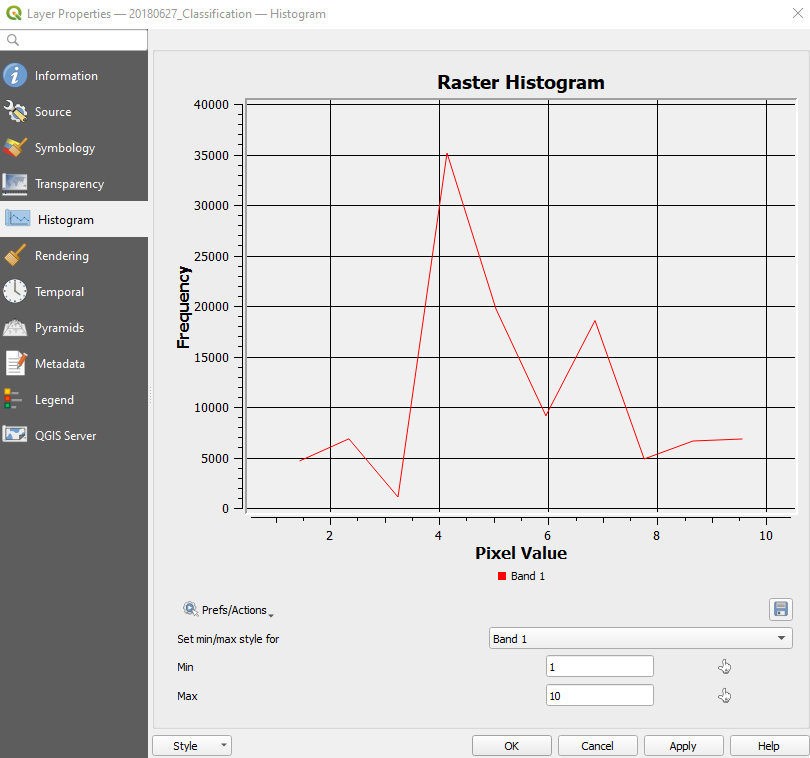This screenshot has width=810, height=758.
Task: Click the Source wrench icon
Action: (x=15, y=112)
